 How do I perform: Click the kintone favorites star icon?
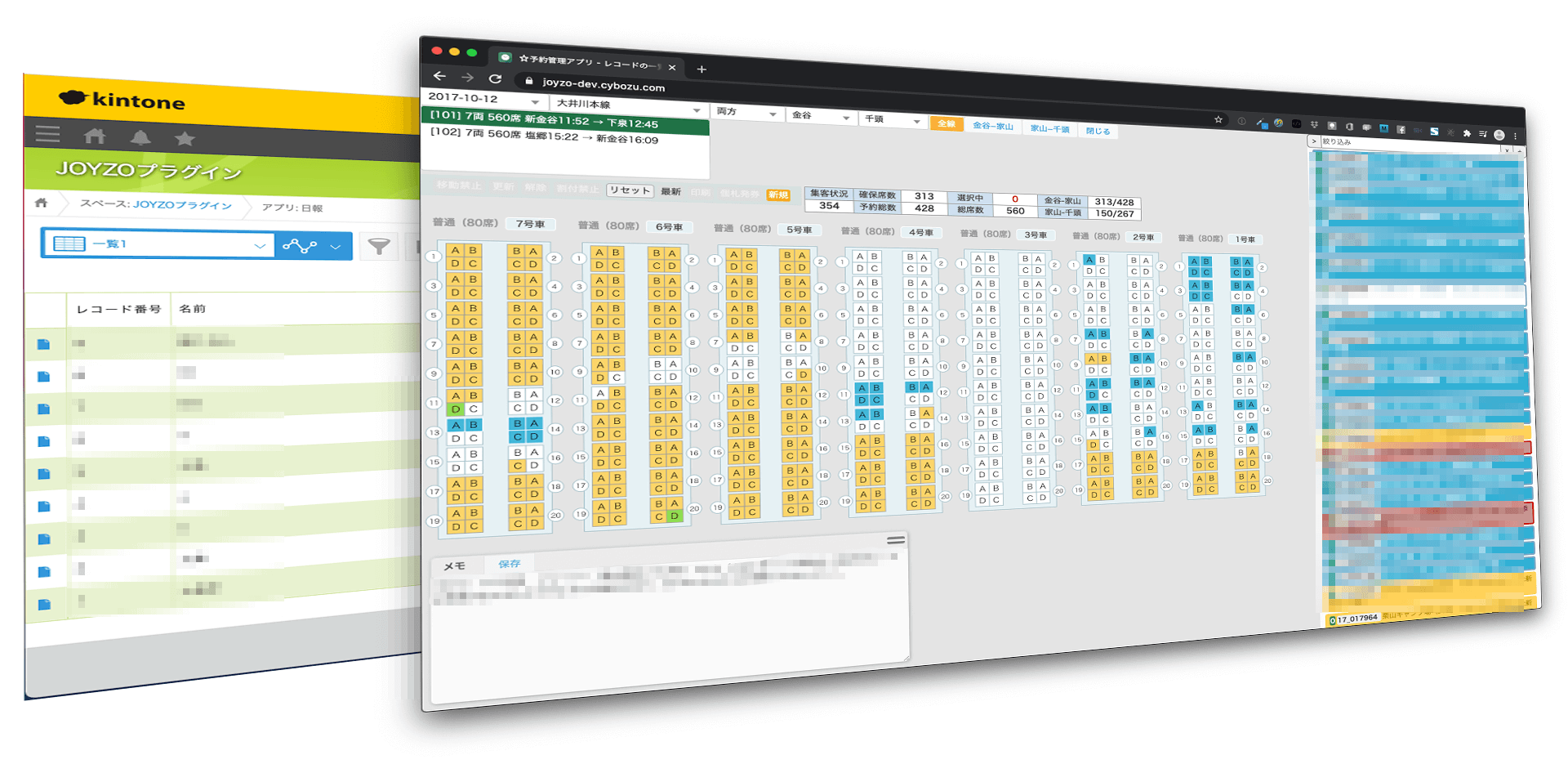click(x=185, y=139)
